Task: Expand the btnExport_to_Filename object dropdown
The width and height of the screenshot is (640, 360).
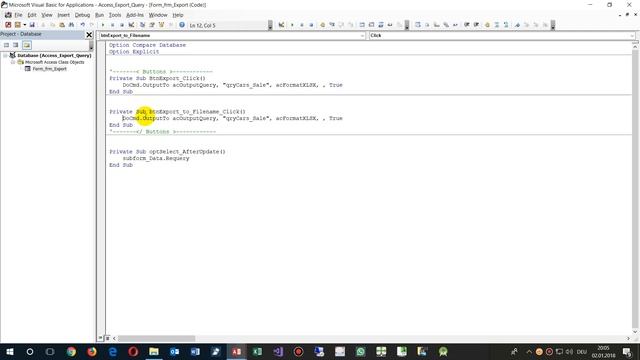Action: pyautogui.click(x=362, y=36)
